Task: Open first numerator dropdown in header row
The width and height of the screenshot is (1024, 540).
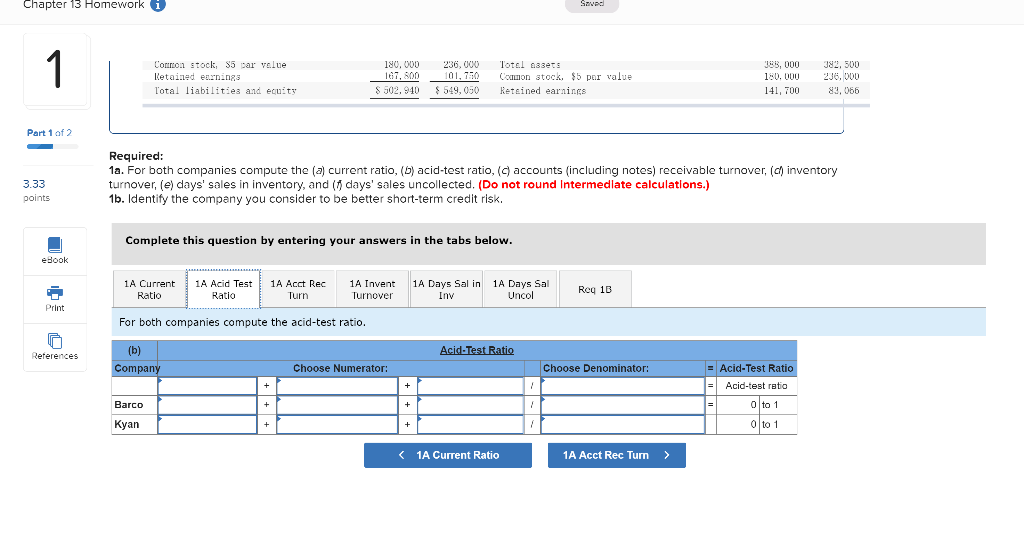Action: pos(207,386)
